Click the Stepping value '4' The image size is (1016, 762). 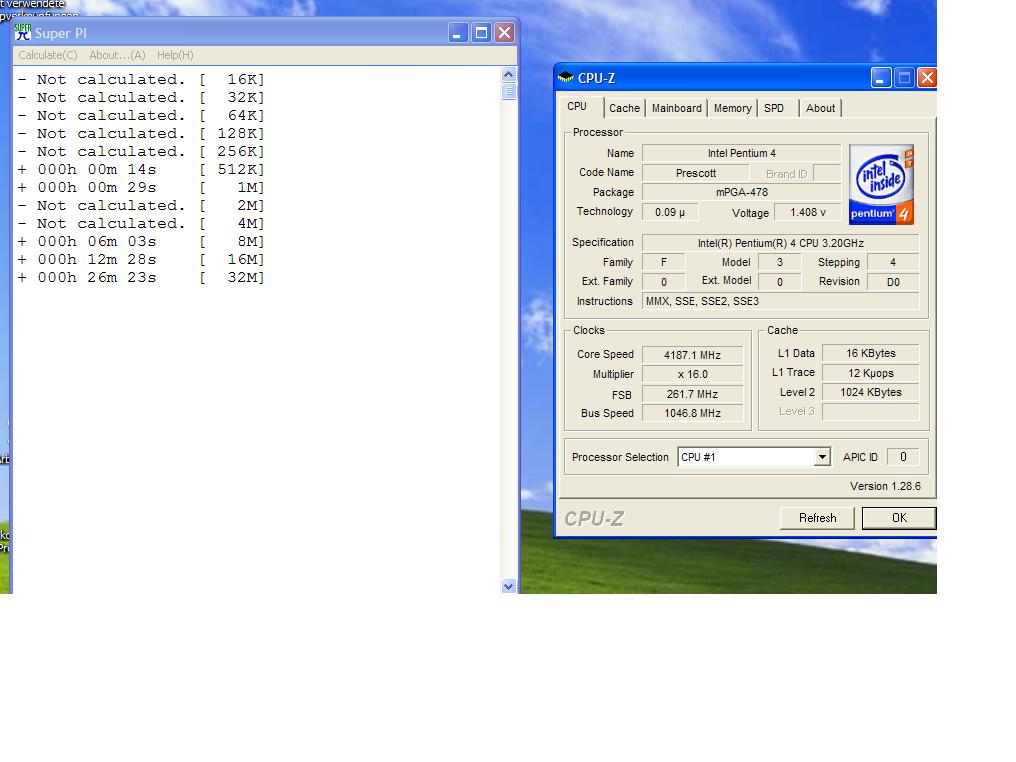(x=893, y=262)
